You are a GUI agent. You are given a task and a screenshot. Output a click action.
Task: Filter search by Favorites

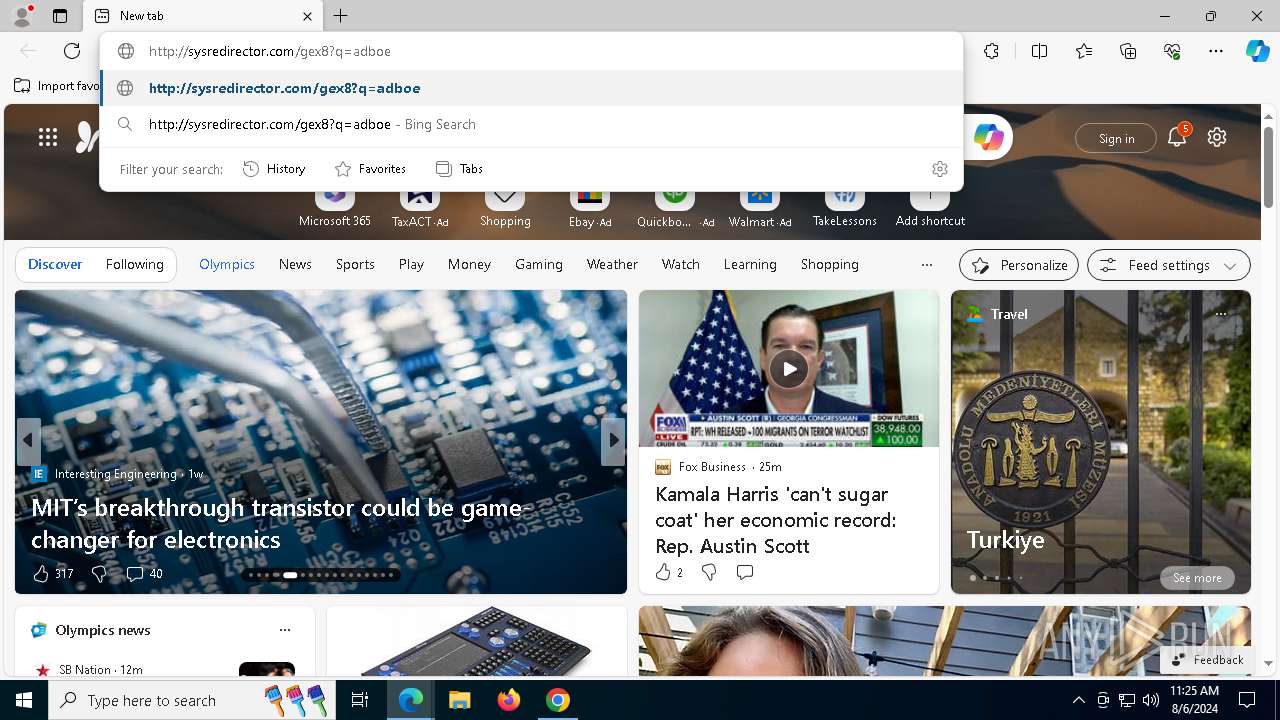click(x=370, y=169)
